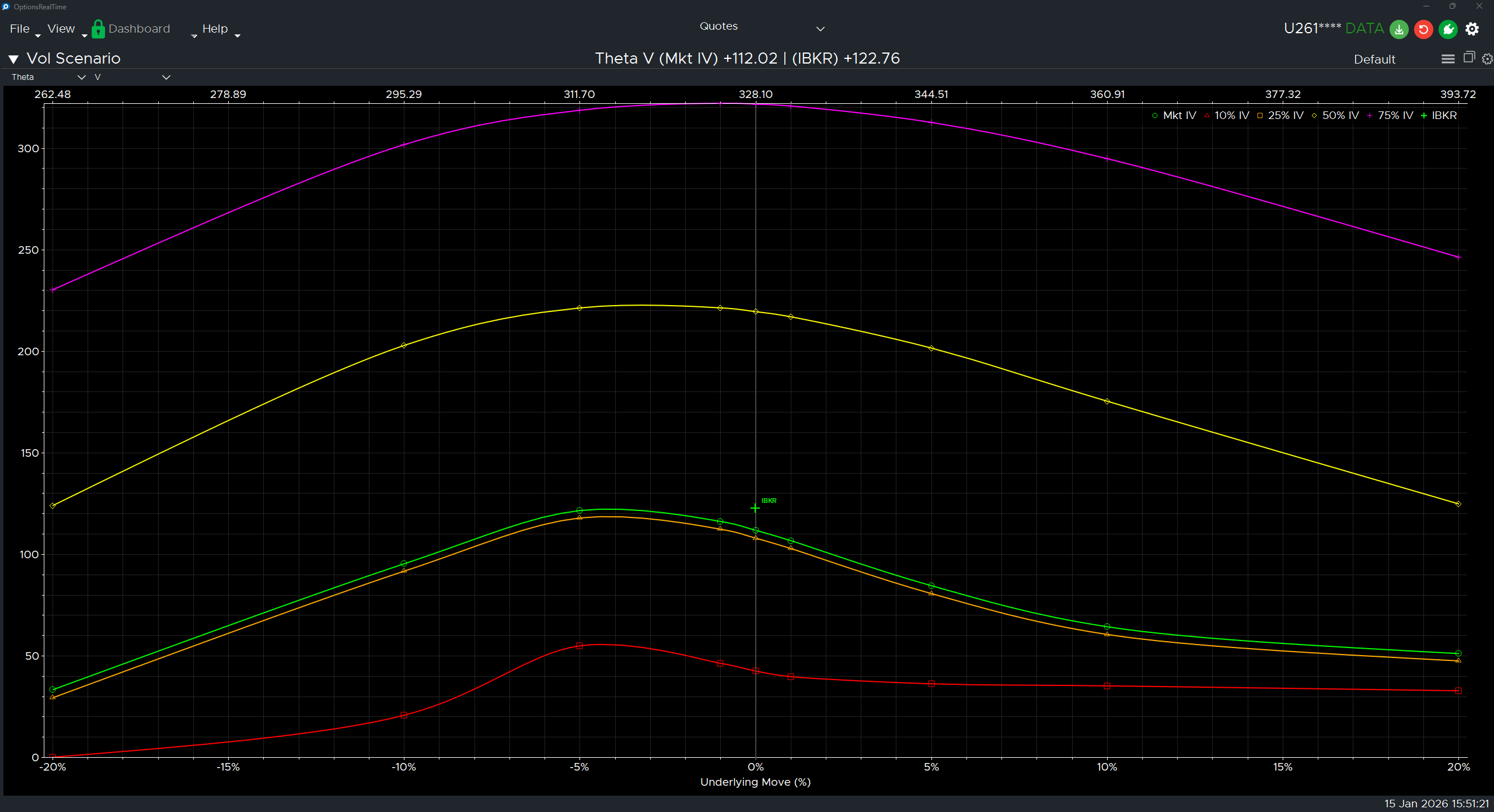Open the Help menu
Image resolution: width=1494 pixels, height=812 pixels.
point(215,28)
